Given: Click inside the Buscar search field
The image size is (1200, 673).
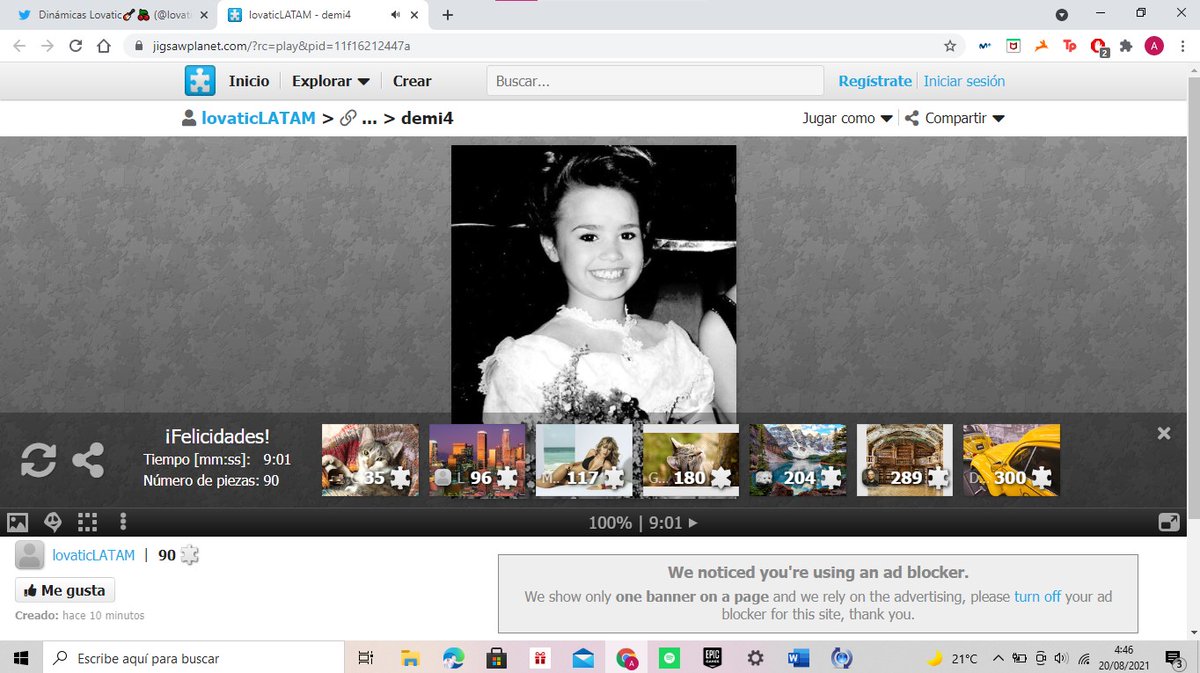Looking at the screenshot, I should coord(655,81).
